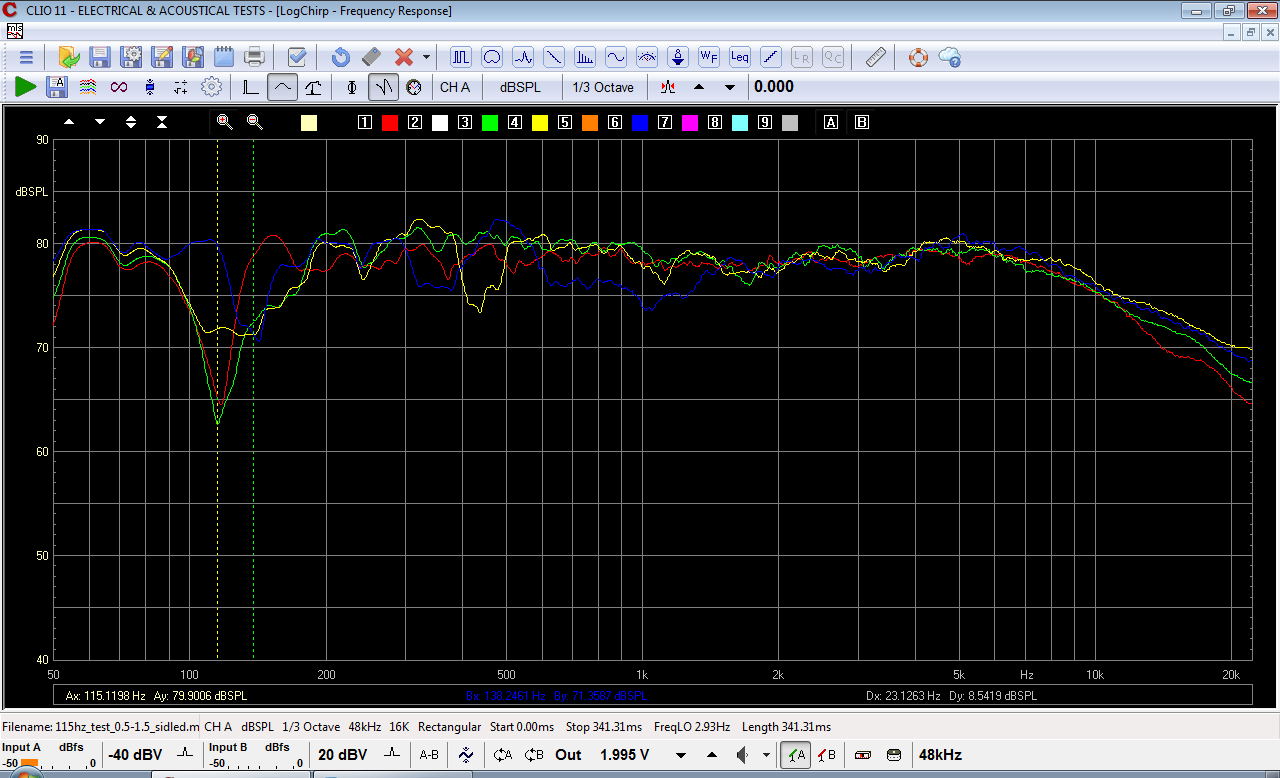The width and height of the screenshot is (1280, 778).
Task: Start measurement with green Go button
Action: [26, 87]
